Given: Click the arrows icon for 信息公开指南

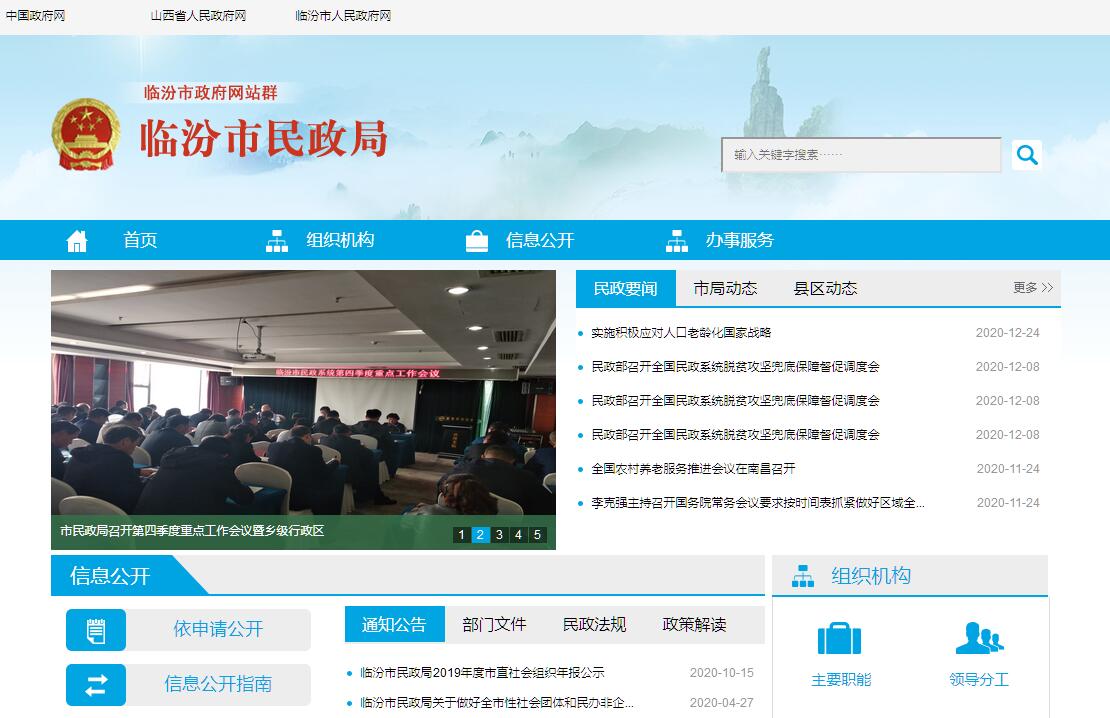Looking at the screenshot, I should click(x=96, y=685).
